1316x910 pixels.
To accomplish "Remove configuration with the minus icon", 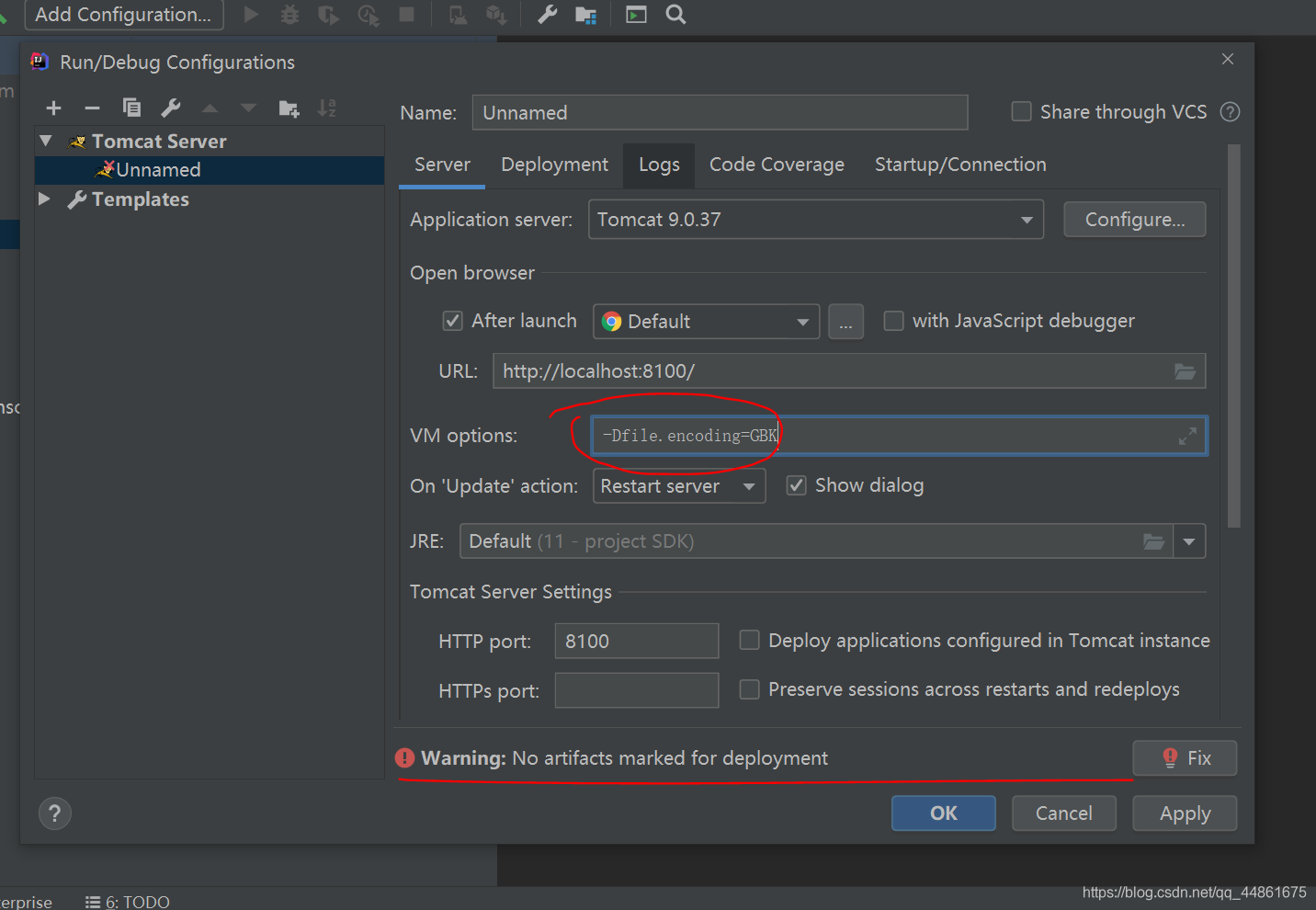I will pos(92,108).
